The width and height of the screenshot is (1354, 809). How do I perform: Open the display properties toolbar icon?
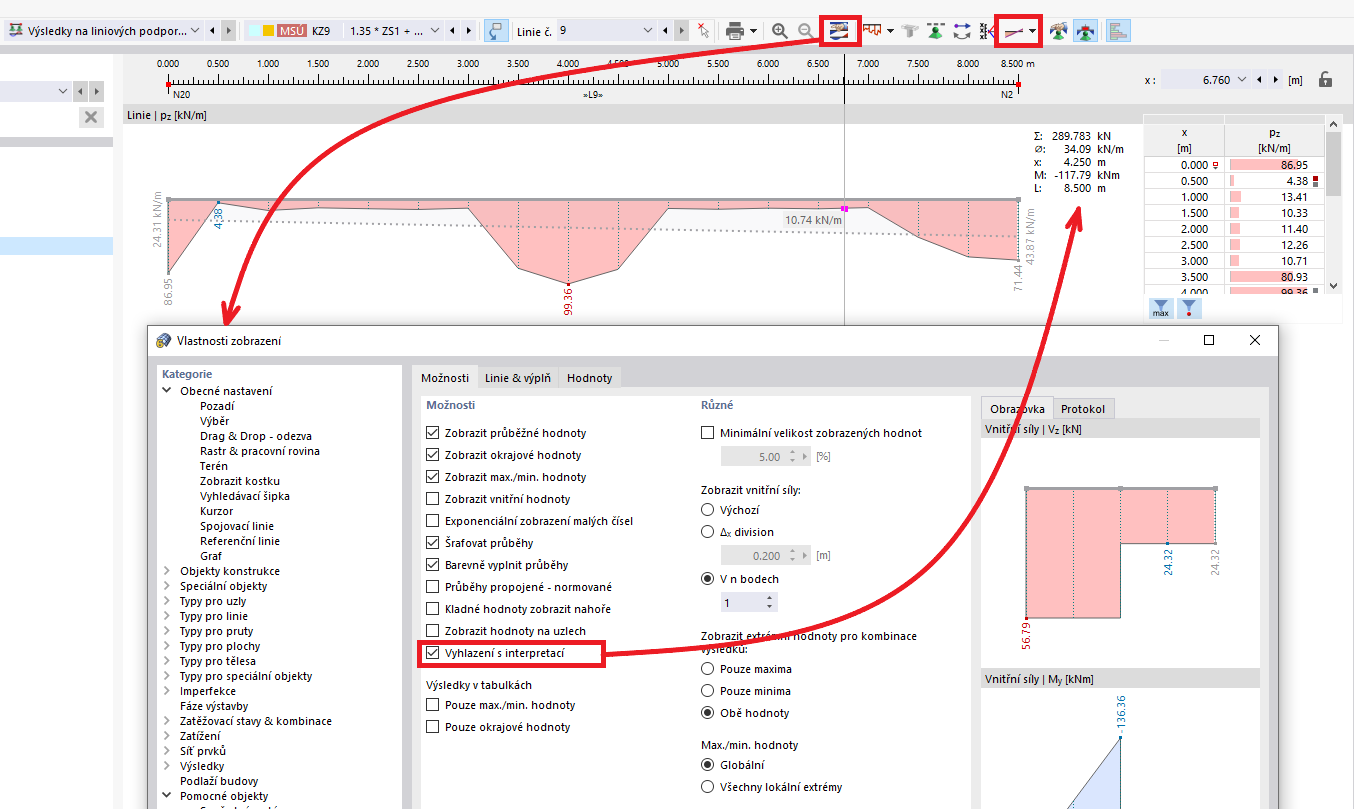[840, 31]
